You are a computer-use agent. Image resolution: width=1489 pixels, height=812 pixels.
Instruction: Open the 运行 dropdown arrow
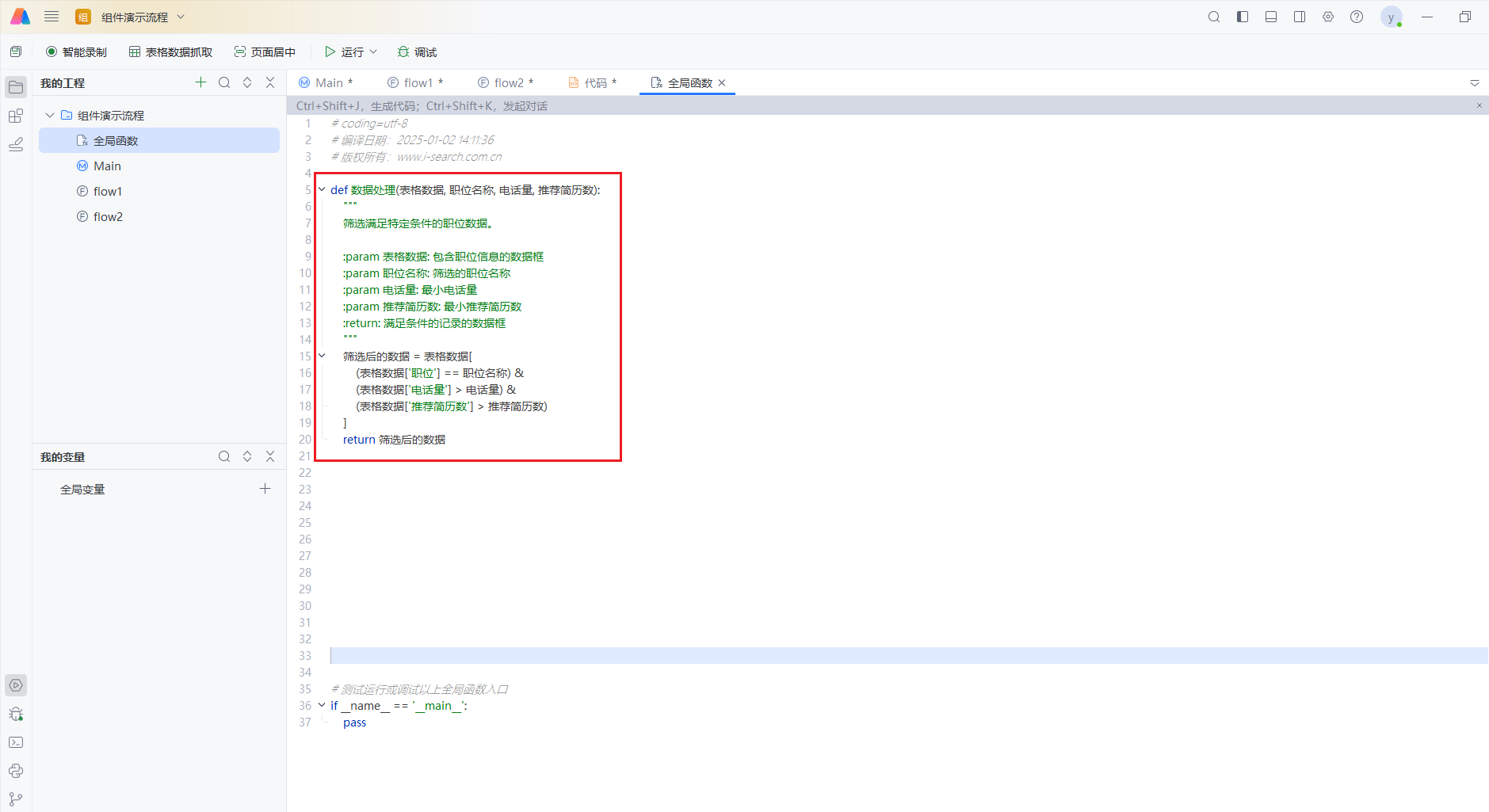pos(373,51)
